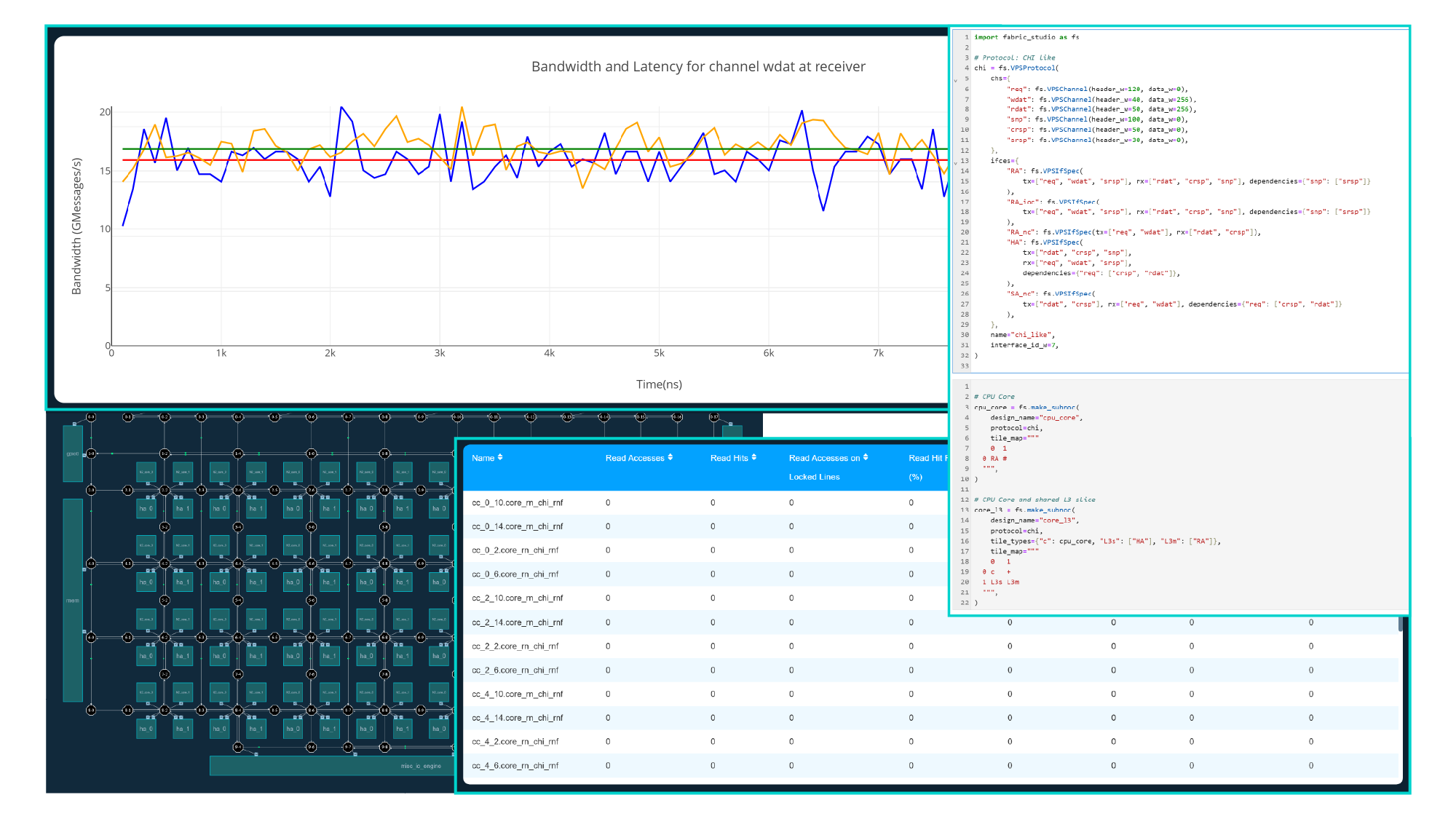Select row cc_4_14.core_rn_chi_rnf
This screenshot has height=819, width=1456.
coord(933,718)
